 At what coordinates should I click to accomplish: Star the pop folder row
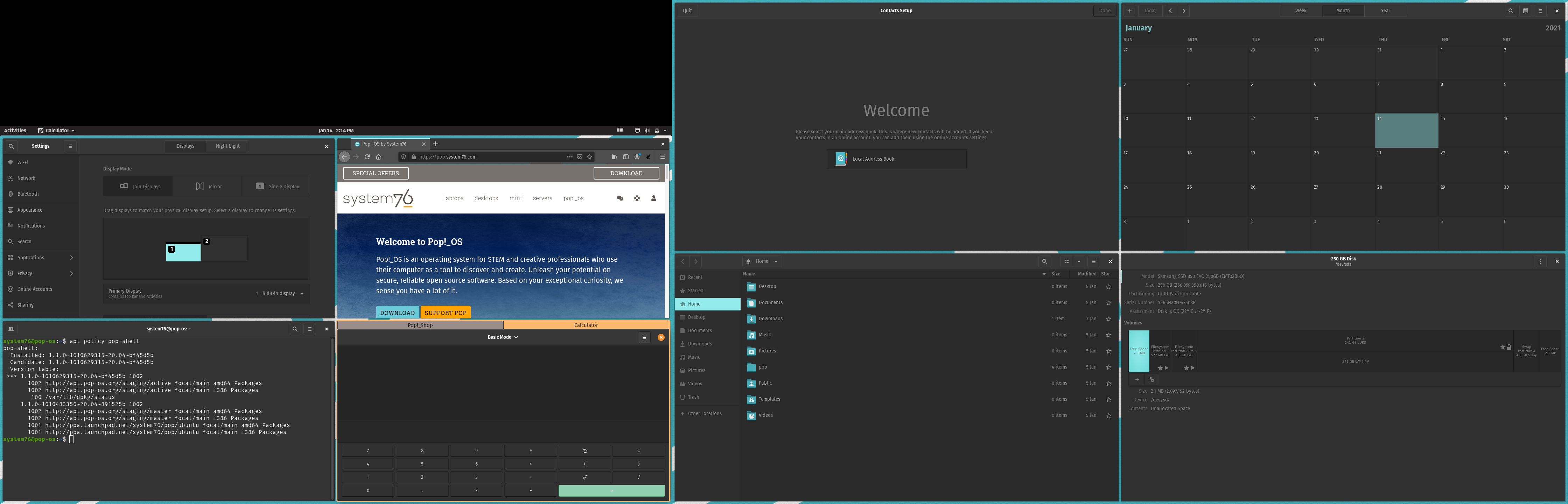tap(1108, 367)
